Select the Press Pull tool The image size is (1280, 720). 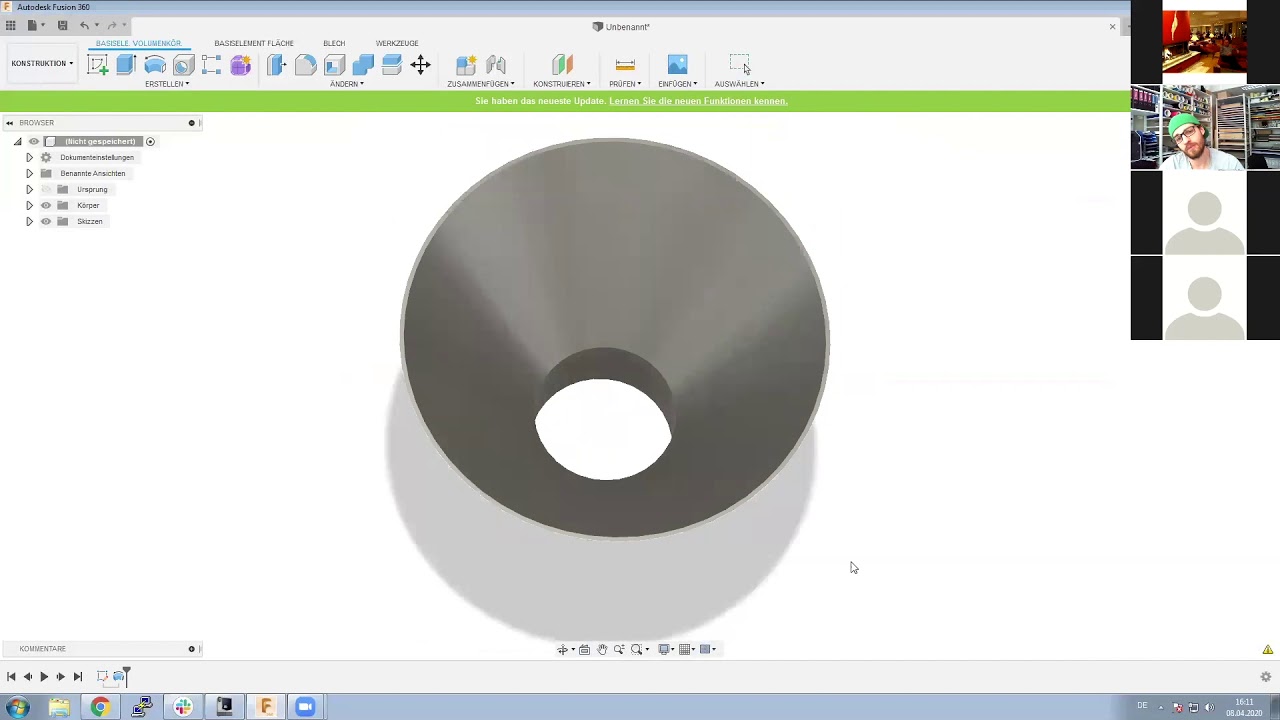click(x=277, y=65)
